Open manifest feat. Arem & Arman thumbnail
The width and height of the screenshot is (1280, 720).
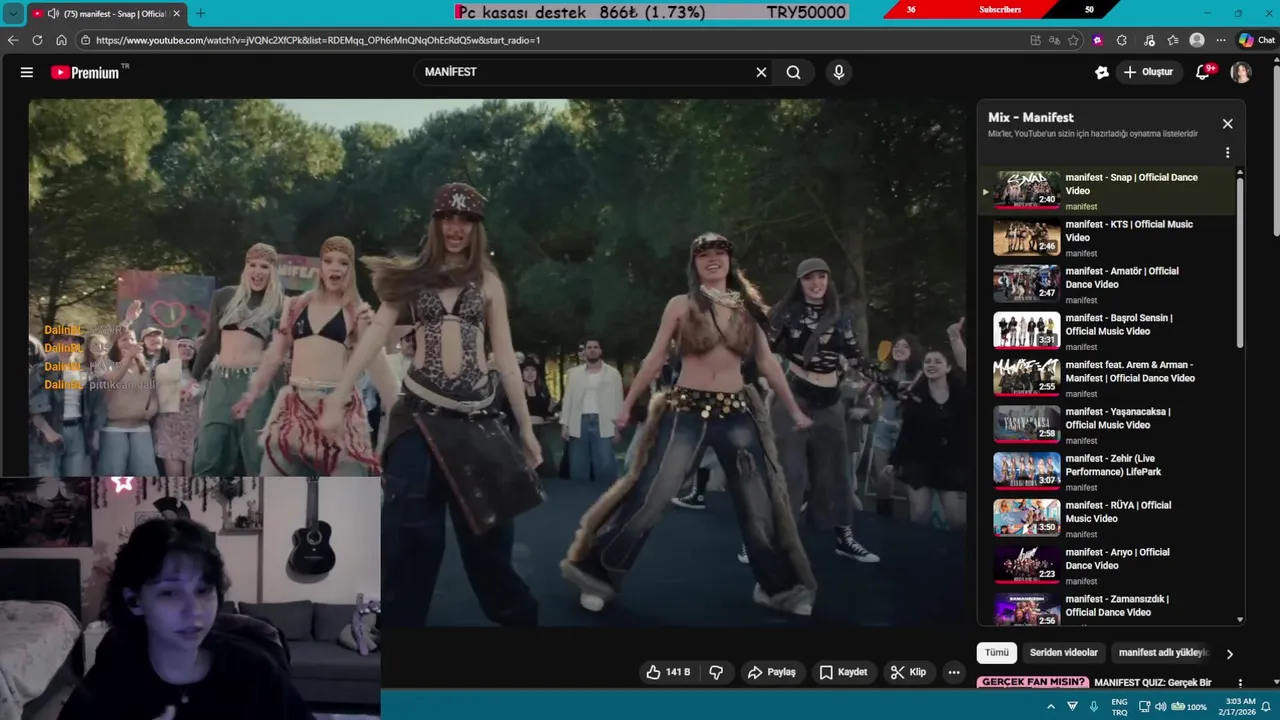(x=1026, y=376)
